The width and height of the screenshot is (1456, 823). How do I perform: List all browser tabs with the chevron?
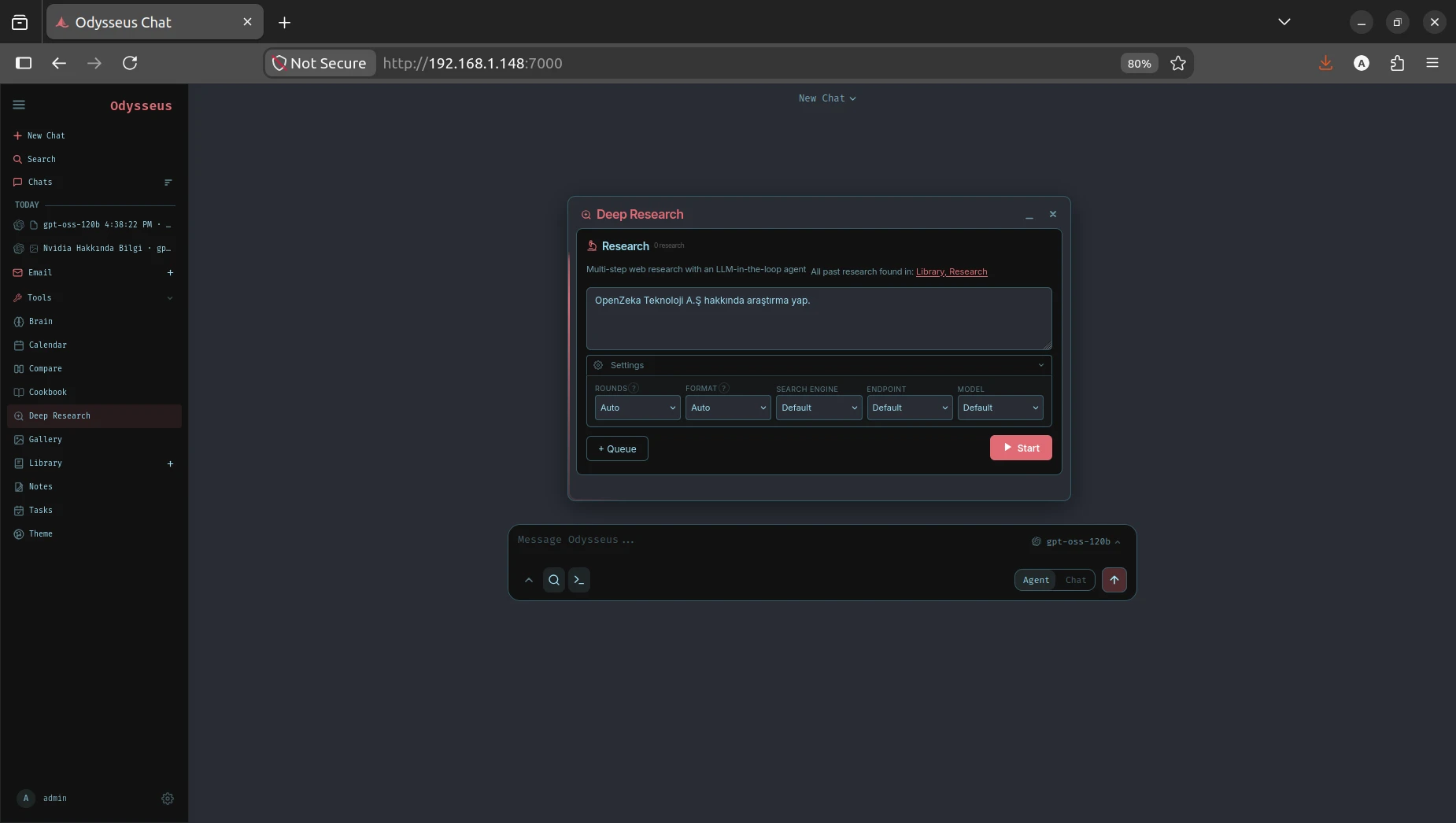click(1284, 22)
